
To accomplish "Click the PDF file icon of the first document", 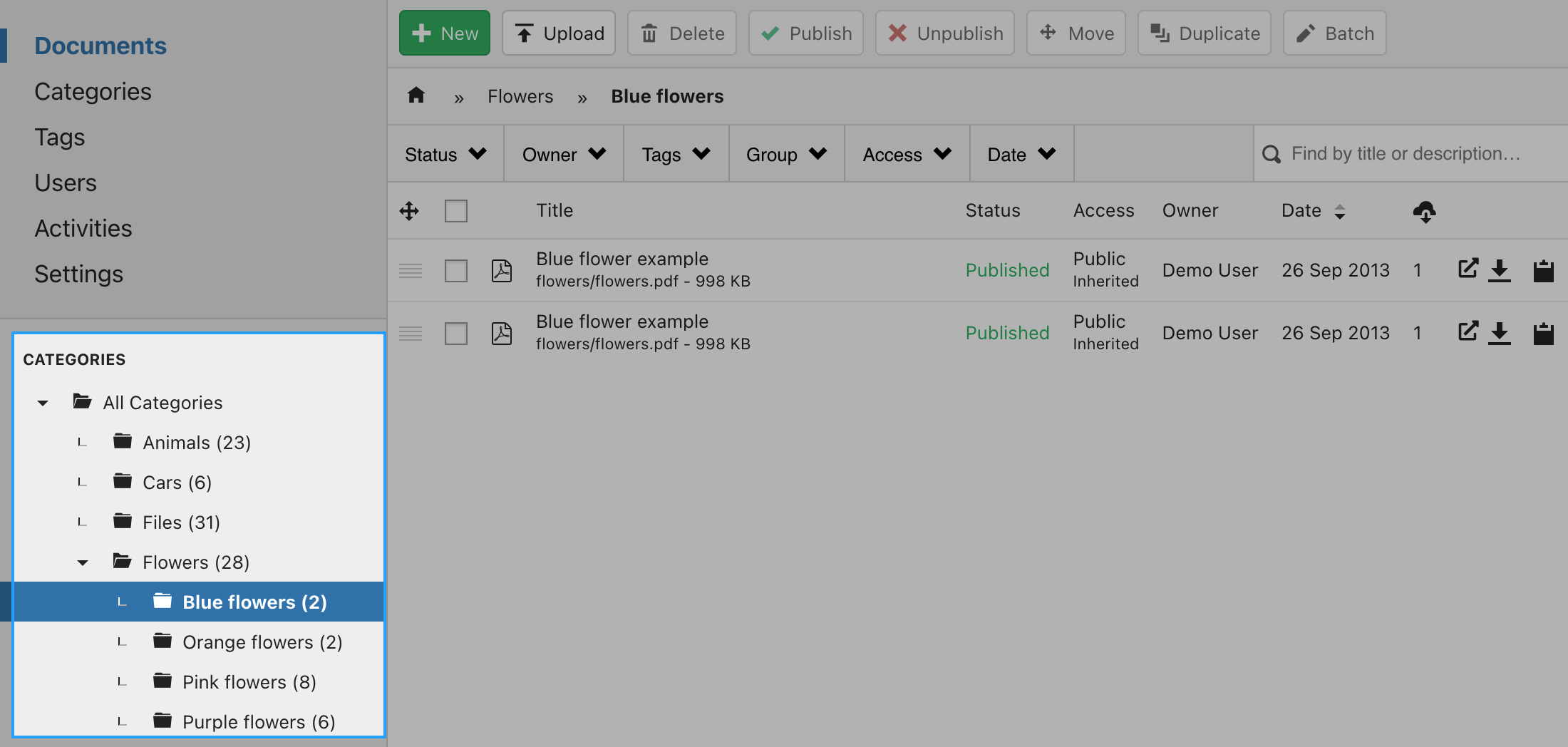I will [502, 270].
